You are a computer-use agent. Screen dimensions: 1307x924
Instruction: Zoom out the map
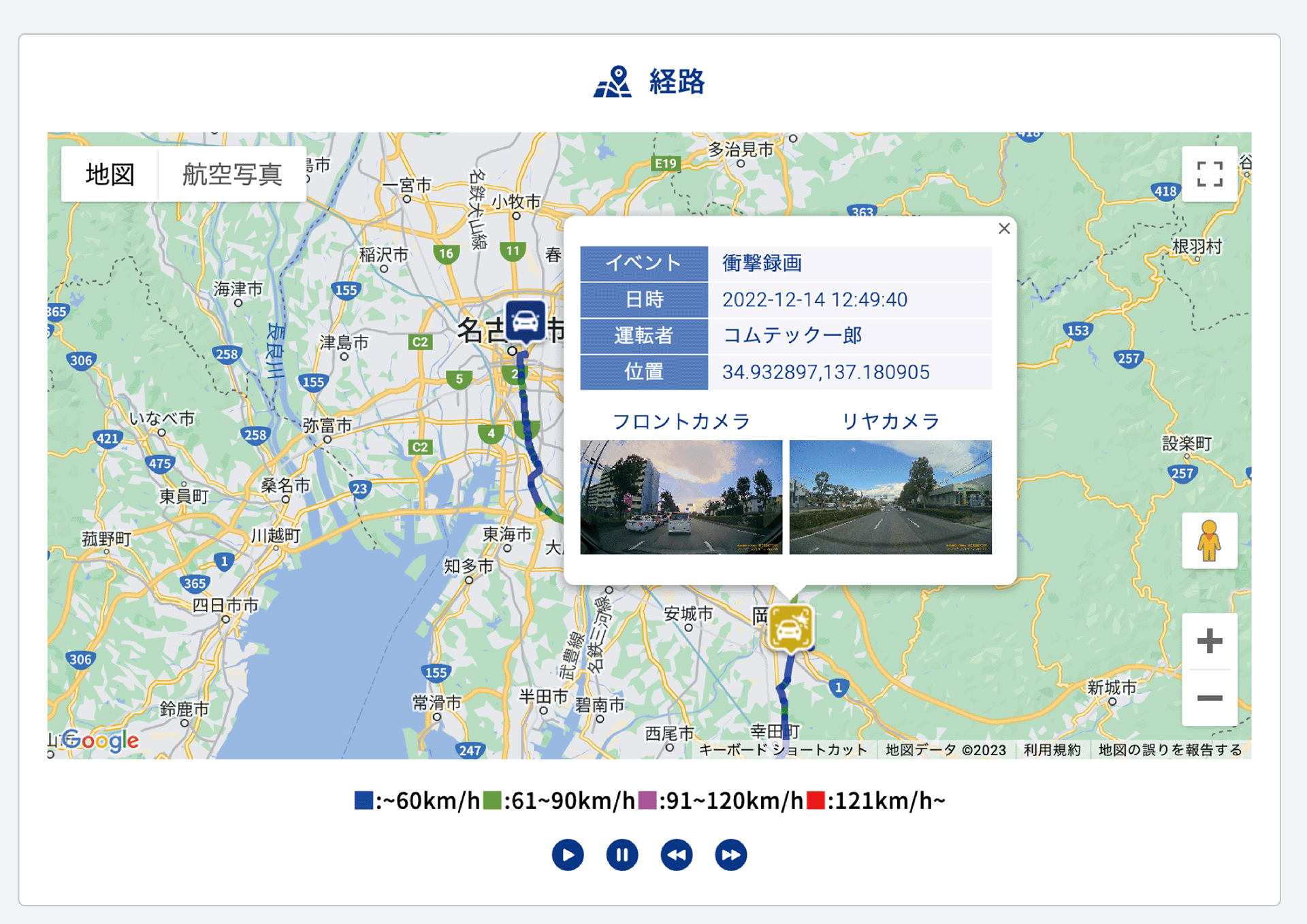coord(1210,698)
